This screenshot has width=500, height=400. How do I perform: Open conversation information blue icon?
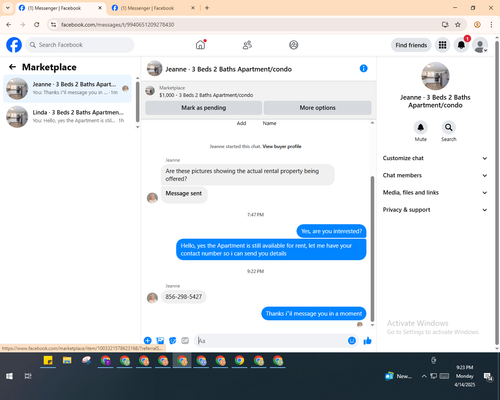pos(363,68)
